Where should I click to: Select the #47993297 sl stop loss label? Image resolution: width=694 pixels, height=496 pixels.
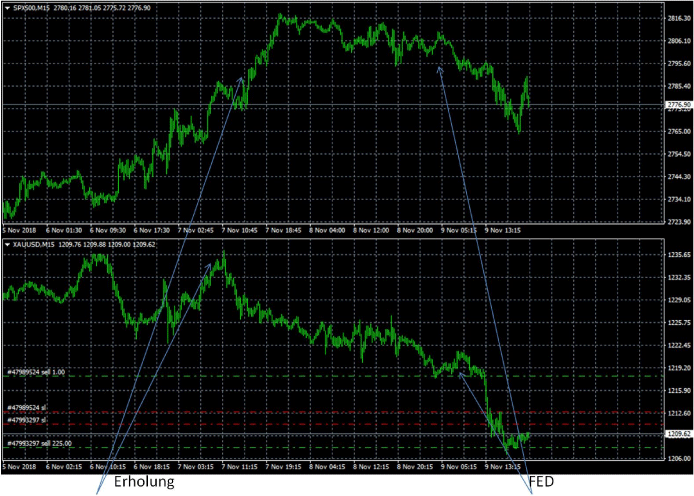[28, 420]
